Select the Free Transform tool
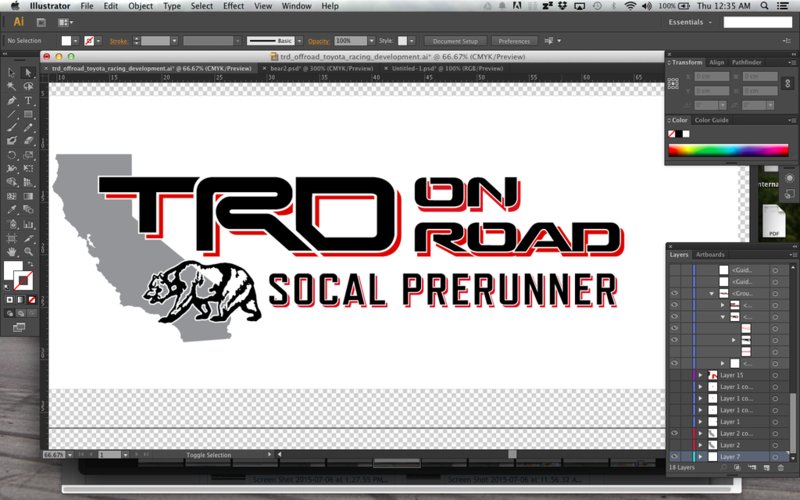The height and width of the screenshot is (500, 800). pyautogui.click(x=28, y=168)
